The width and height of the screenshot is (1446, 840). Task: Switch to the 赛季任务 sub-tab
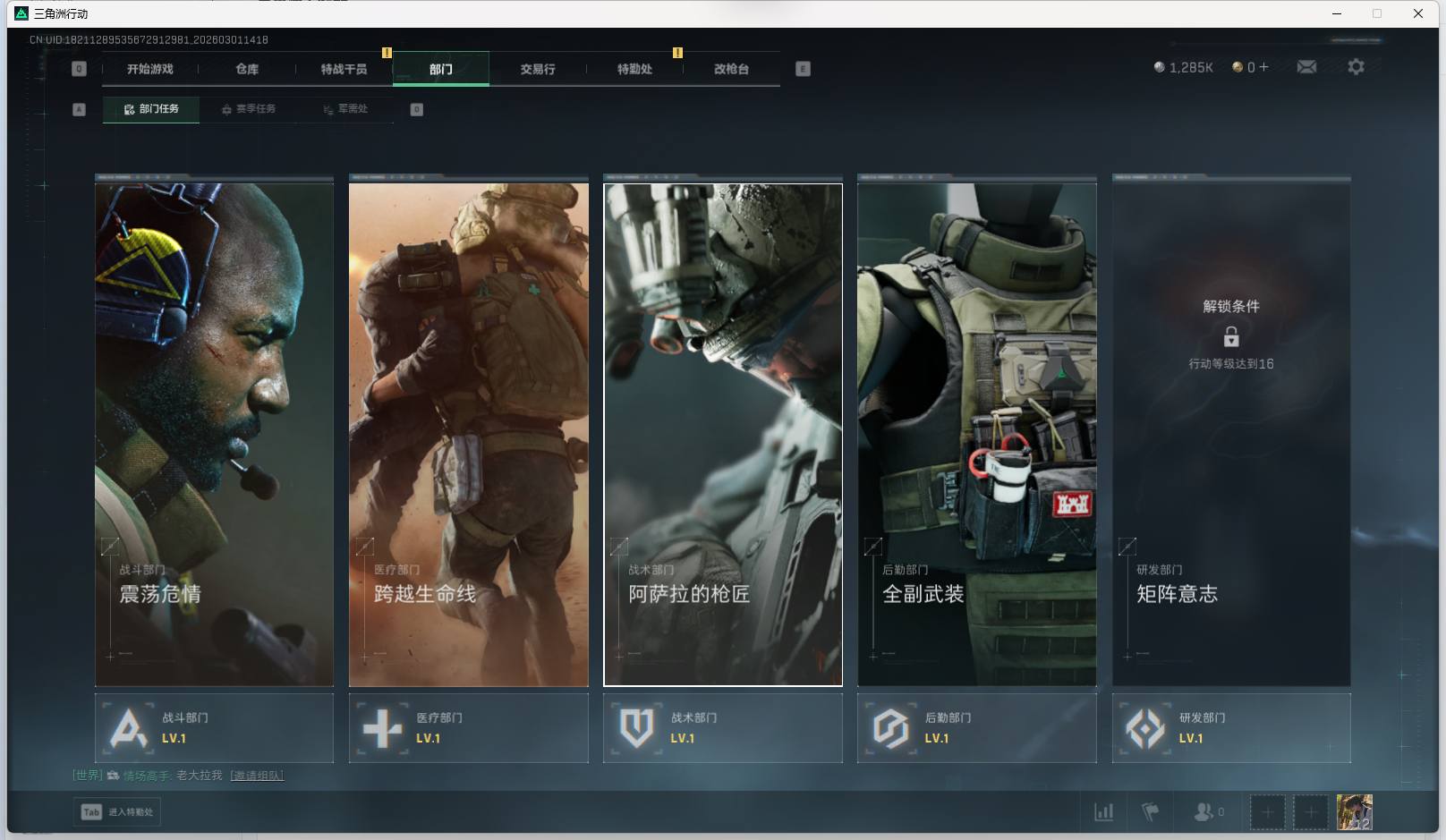click(249, 109)
